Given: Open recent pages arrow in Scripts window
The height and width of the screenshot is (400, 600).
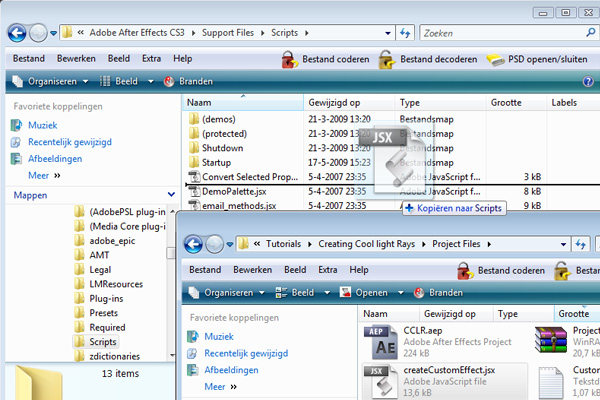Looking at the screenshot, I should (x=54, y=33).
